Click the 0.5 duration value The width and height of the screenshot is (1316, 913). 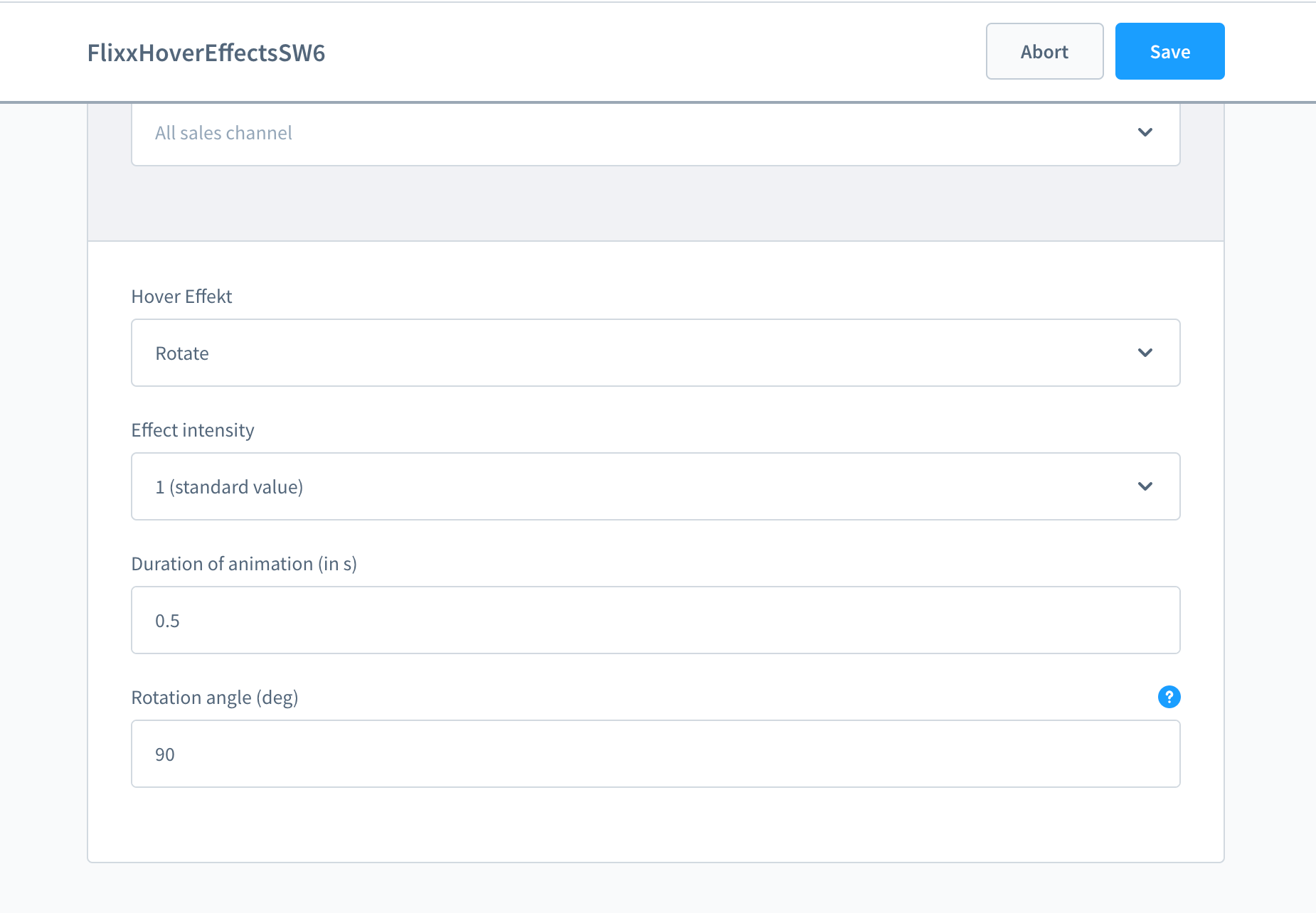point(167,621)
